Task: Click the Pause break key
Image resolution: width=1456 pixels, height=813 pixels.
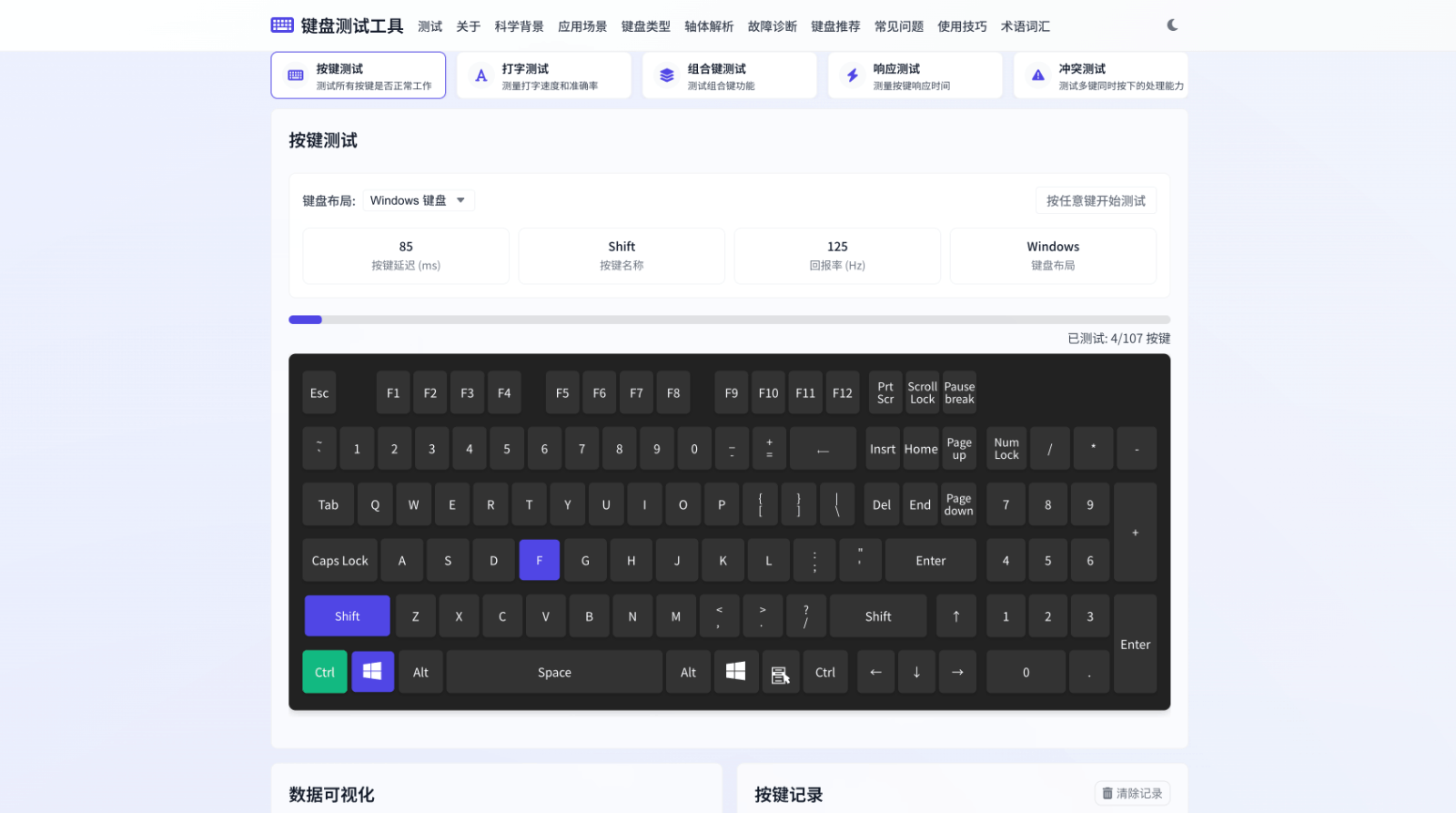Action: pos(959,392)
